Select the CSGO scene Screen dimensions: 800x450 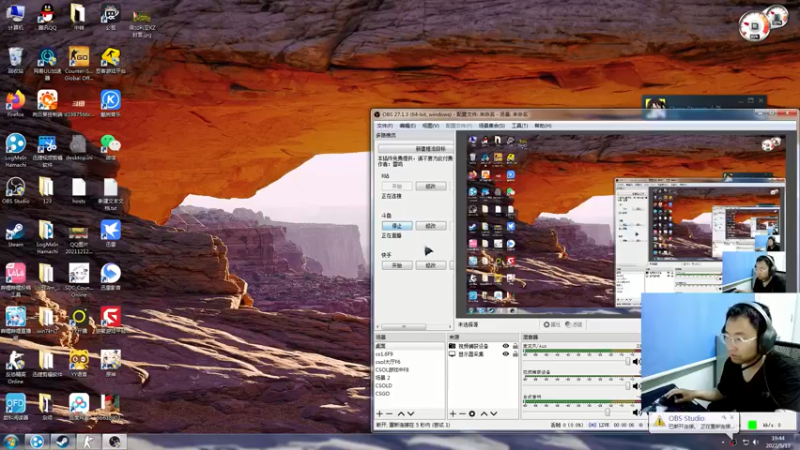click(410, 393)
